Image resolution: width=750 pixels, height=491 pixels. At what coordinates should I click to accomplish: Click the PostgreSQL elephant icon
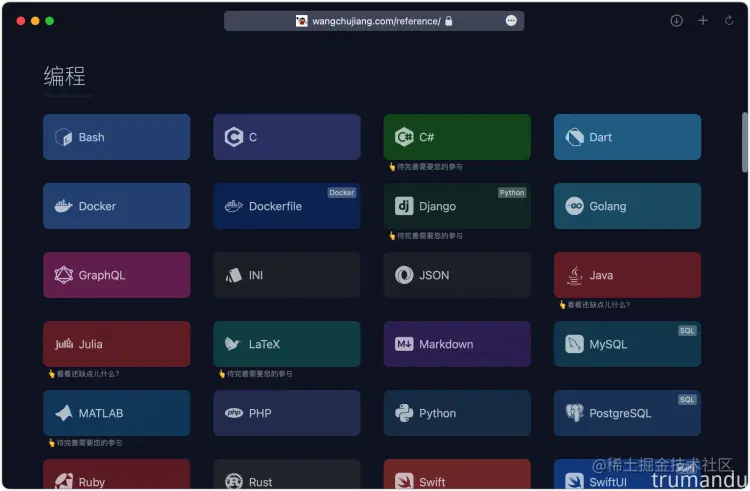click(x=574, y=413)
